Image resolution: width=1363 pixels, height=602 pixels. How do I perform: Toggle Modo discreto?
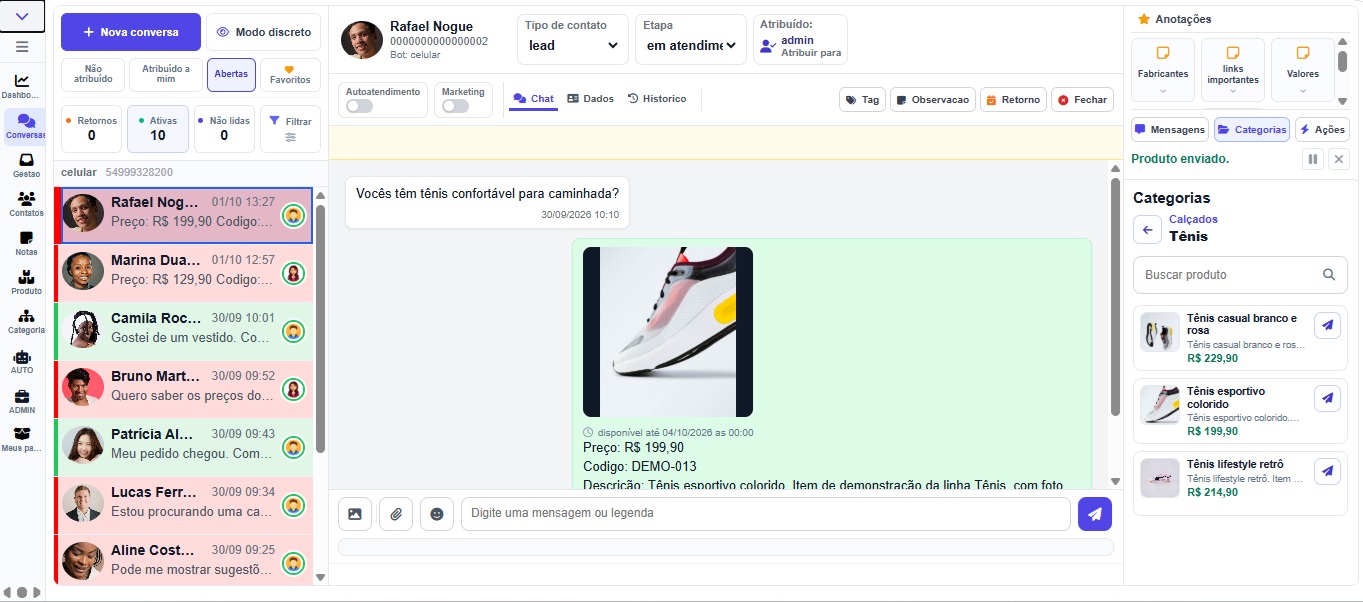click(264, 32)
